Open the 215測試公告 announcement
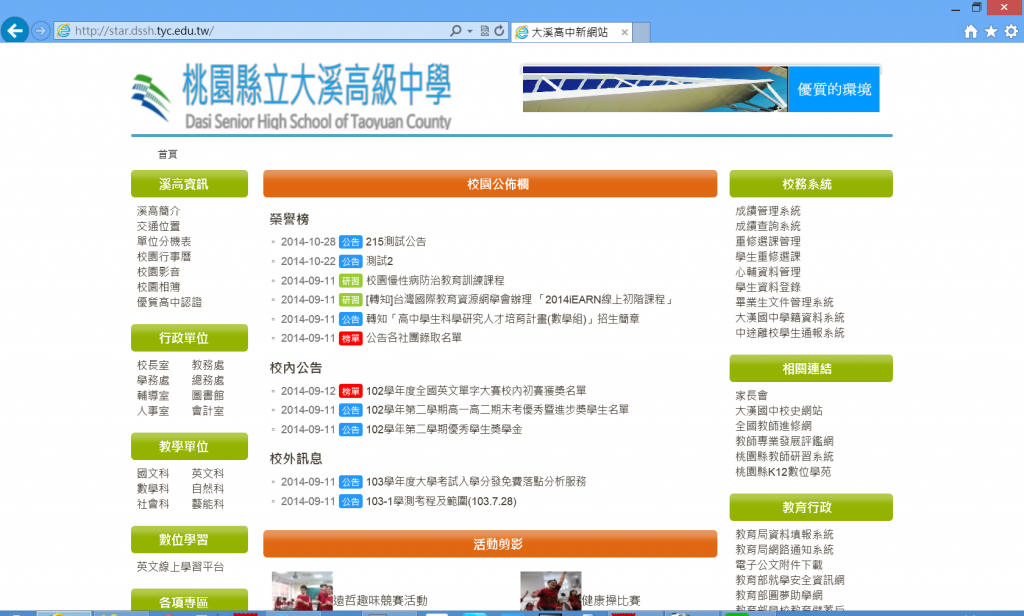Screen dimensions: 1024x616 pos(396,241)
